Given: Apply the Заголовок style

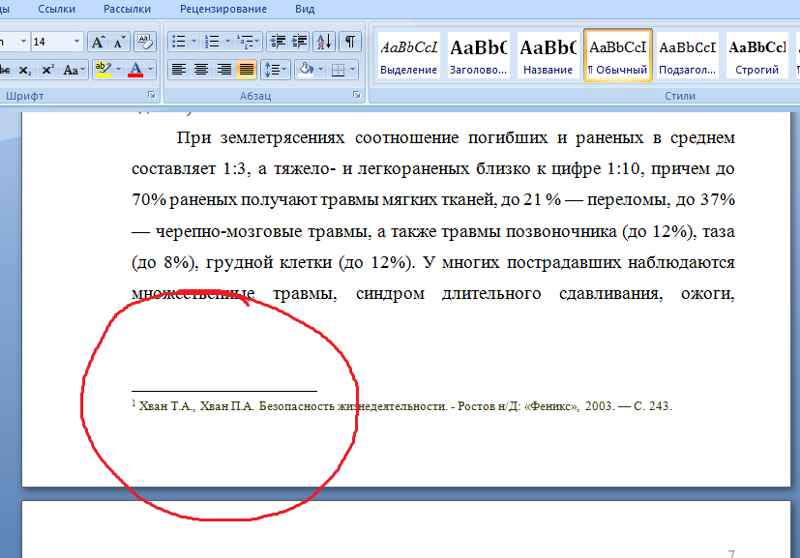Looking at the screenshot, I should pyautogui.click(x=478, y=55).
